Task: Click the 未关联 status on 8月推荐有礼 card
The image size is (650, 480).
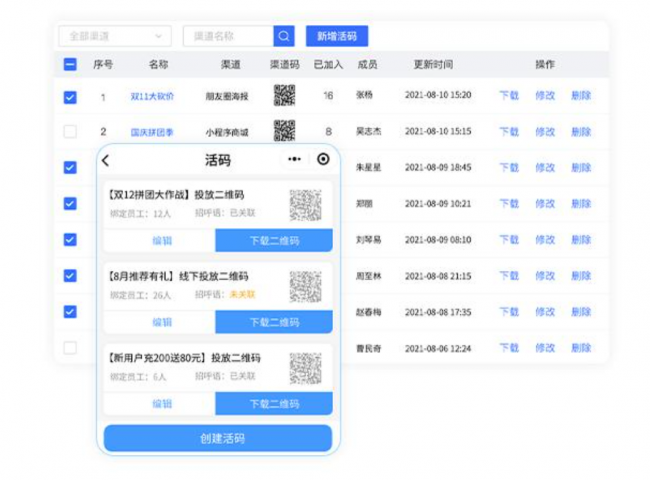Action: (x=243, y=295)
